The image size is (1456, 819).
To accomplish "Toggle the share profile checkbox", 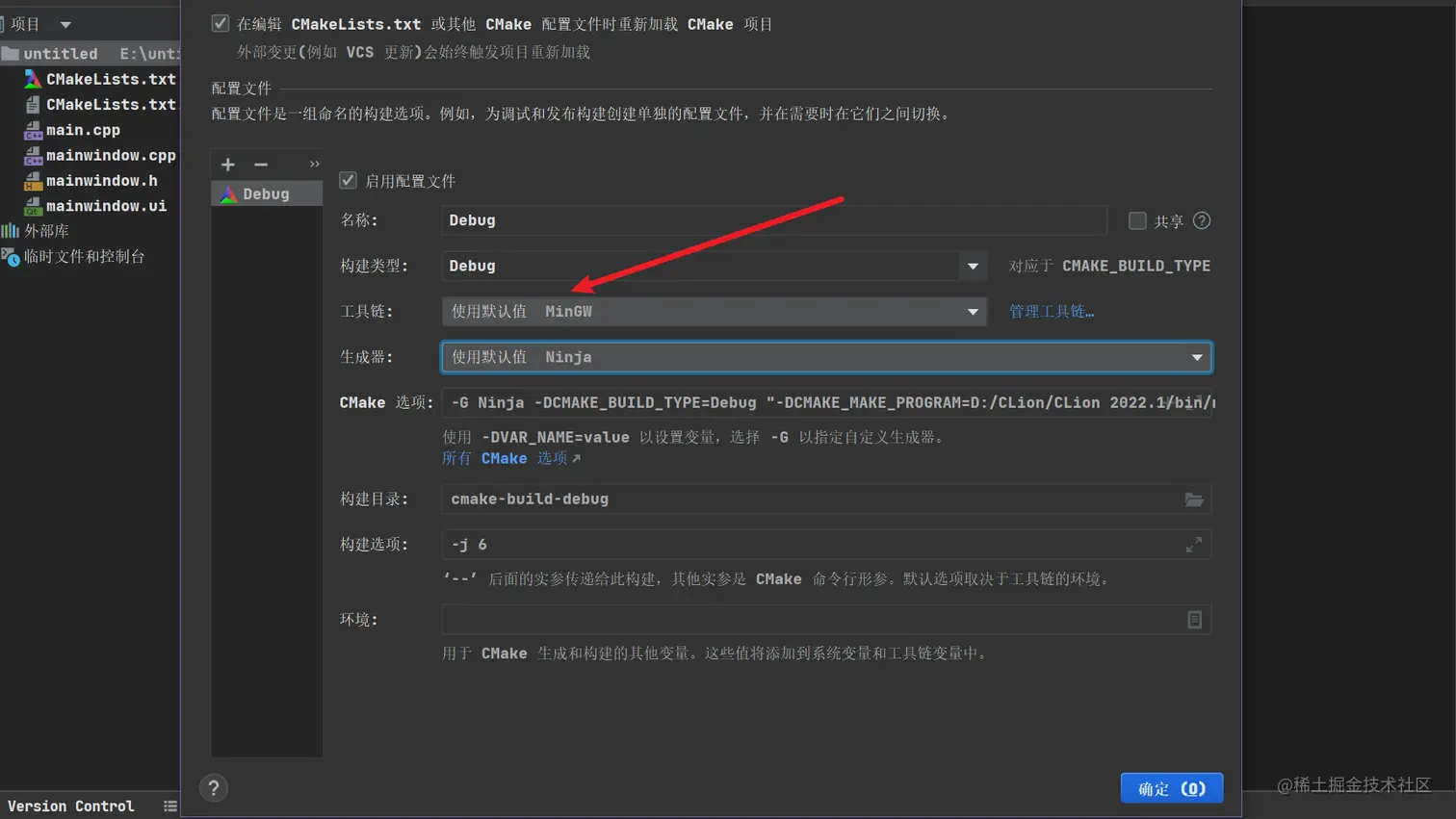I will point(1137,220).
